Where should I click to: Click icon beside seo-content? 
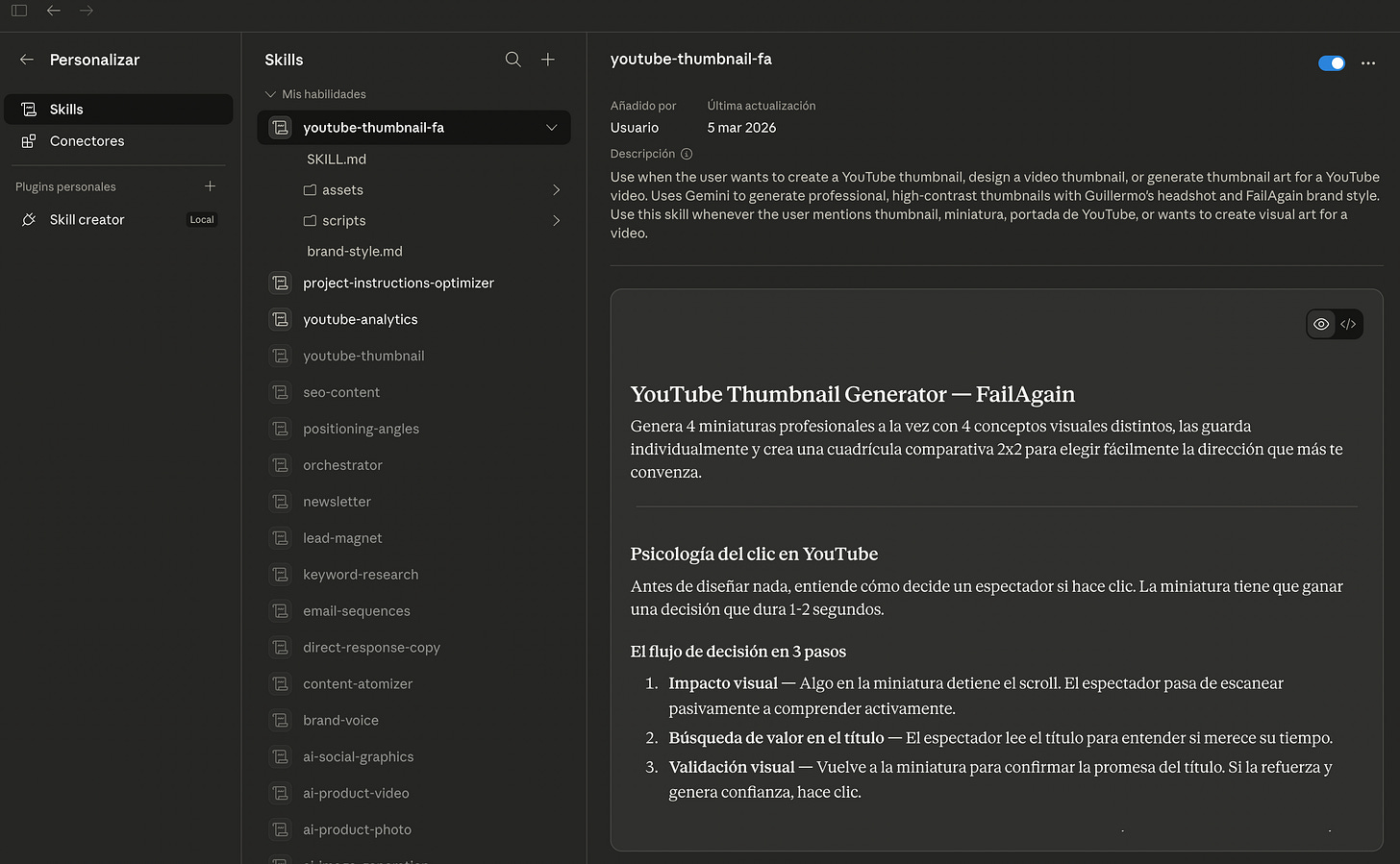(x=280, y=393)
